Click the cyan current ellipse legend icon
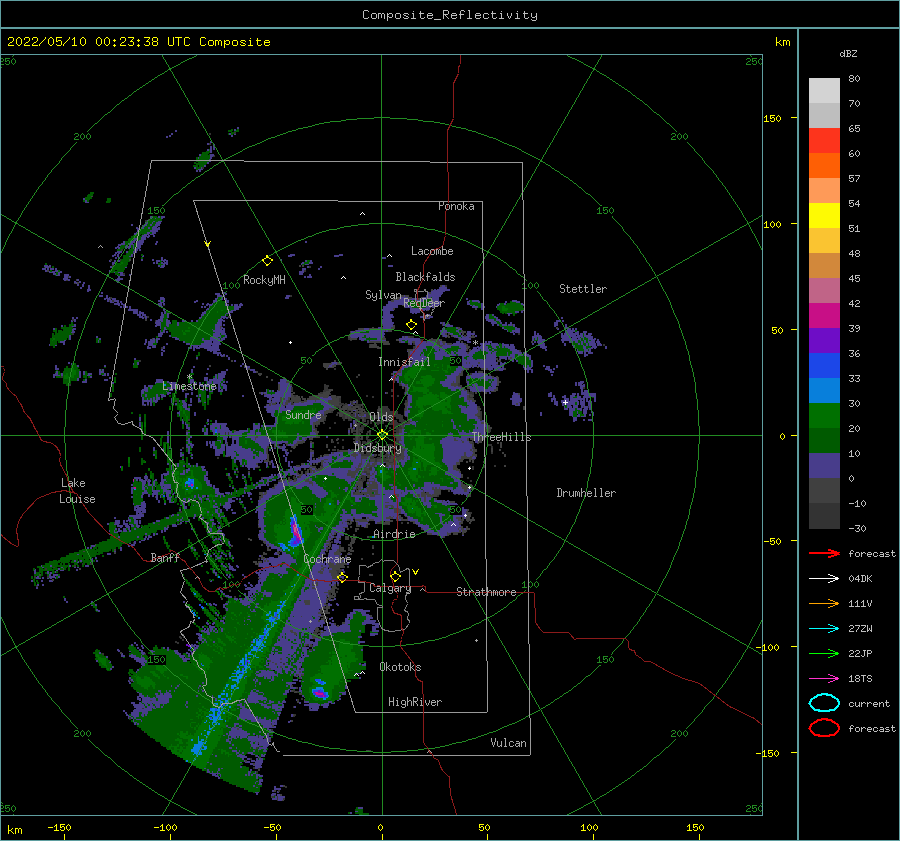 [824, 703]
